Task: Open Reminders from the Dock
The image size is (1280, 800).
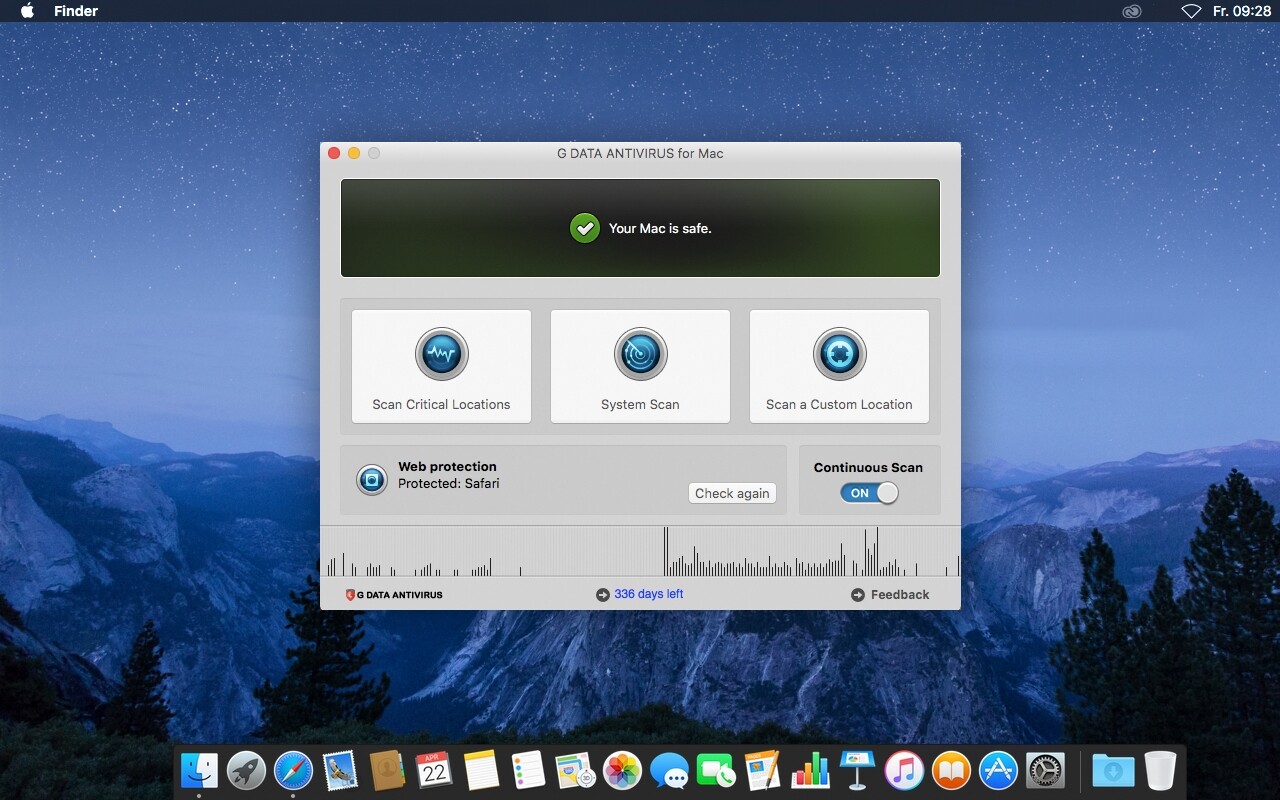Action: click(528, 771)
